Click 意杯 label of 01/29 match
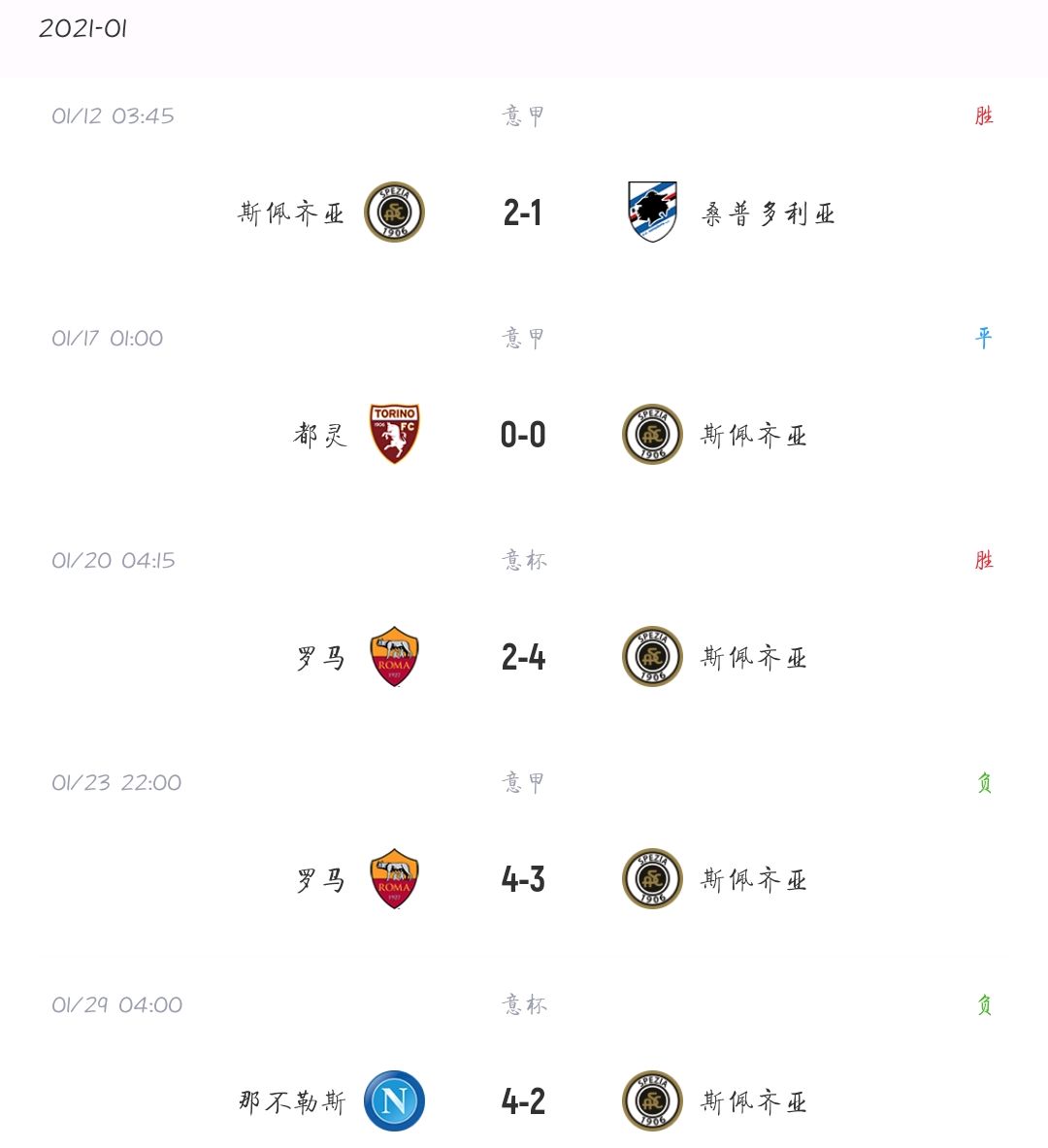This screenshot has height=1148, width=1048. click(524, 1004)
